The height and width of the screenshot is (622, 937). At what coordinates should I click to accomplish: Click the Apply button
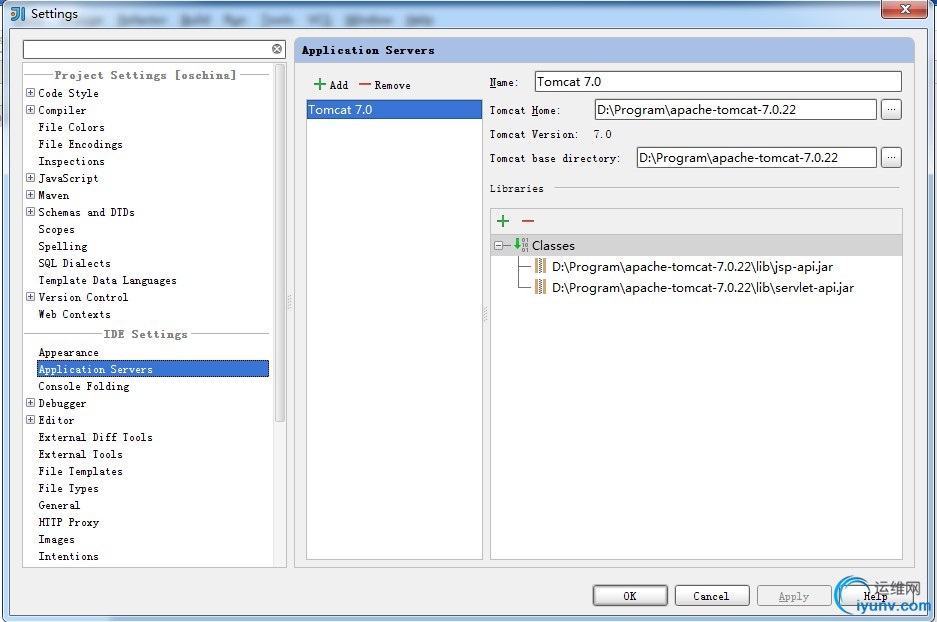pyautogui.click(x=794, y=596)
